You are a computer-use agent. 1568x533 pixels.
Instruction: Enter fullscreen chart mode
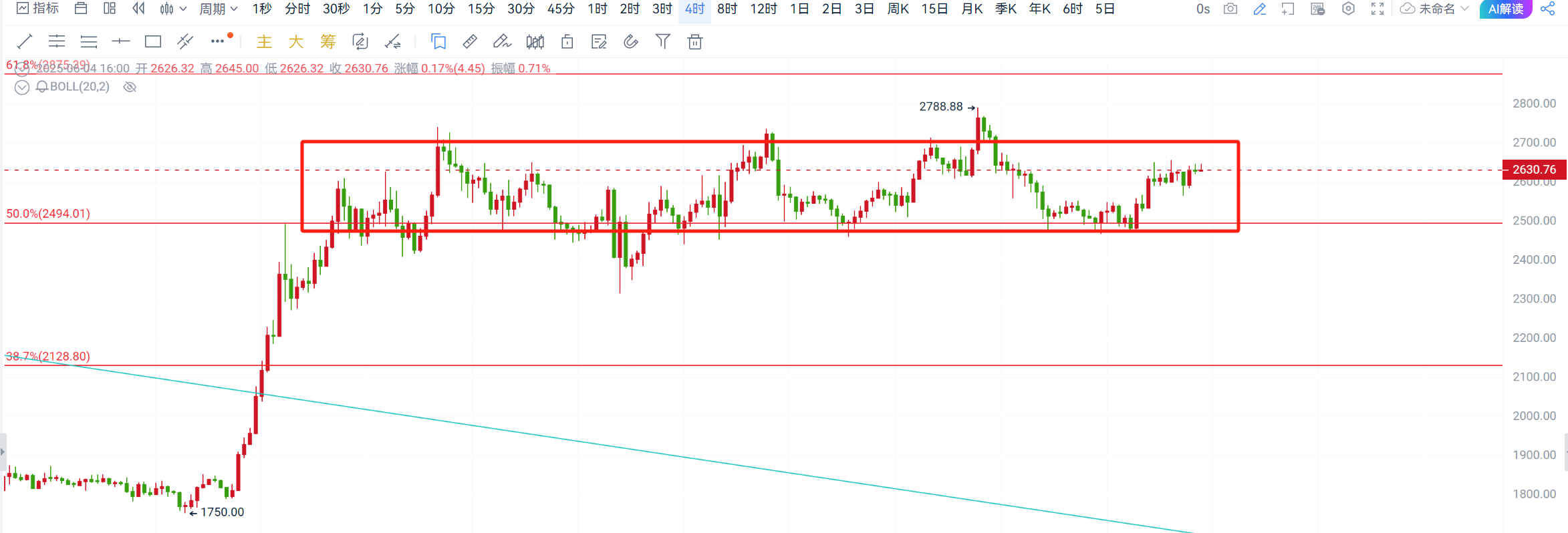pyautogui.click(x=1378, y=9)
